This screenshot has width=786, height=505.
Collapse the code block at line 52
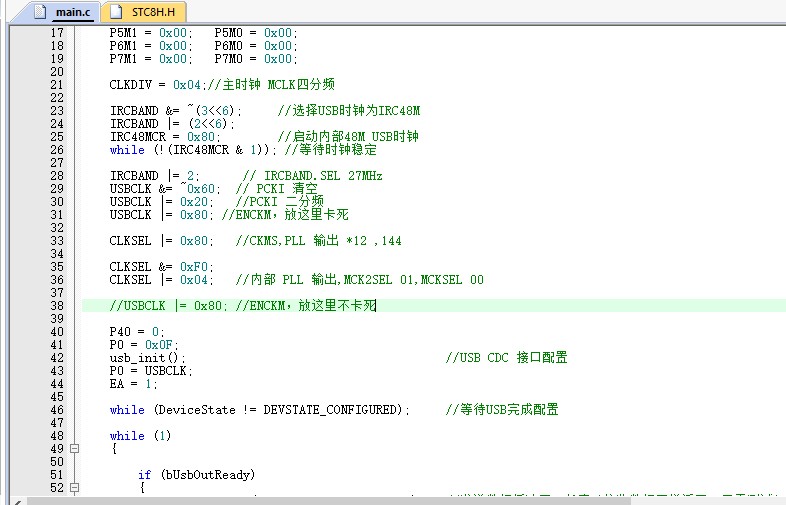coord(74,487)
